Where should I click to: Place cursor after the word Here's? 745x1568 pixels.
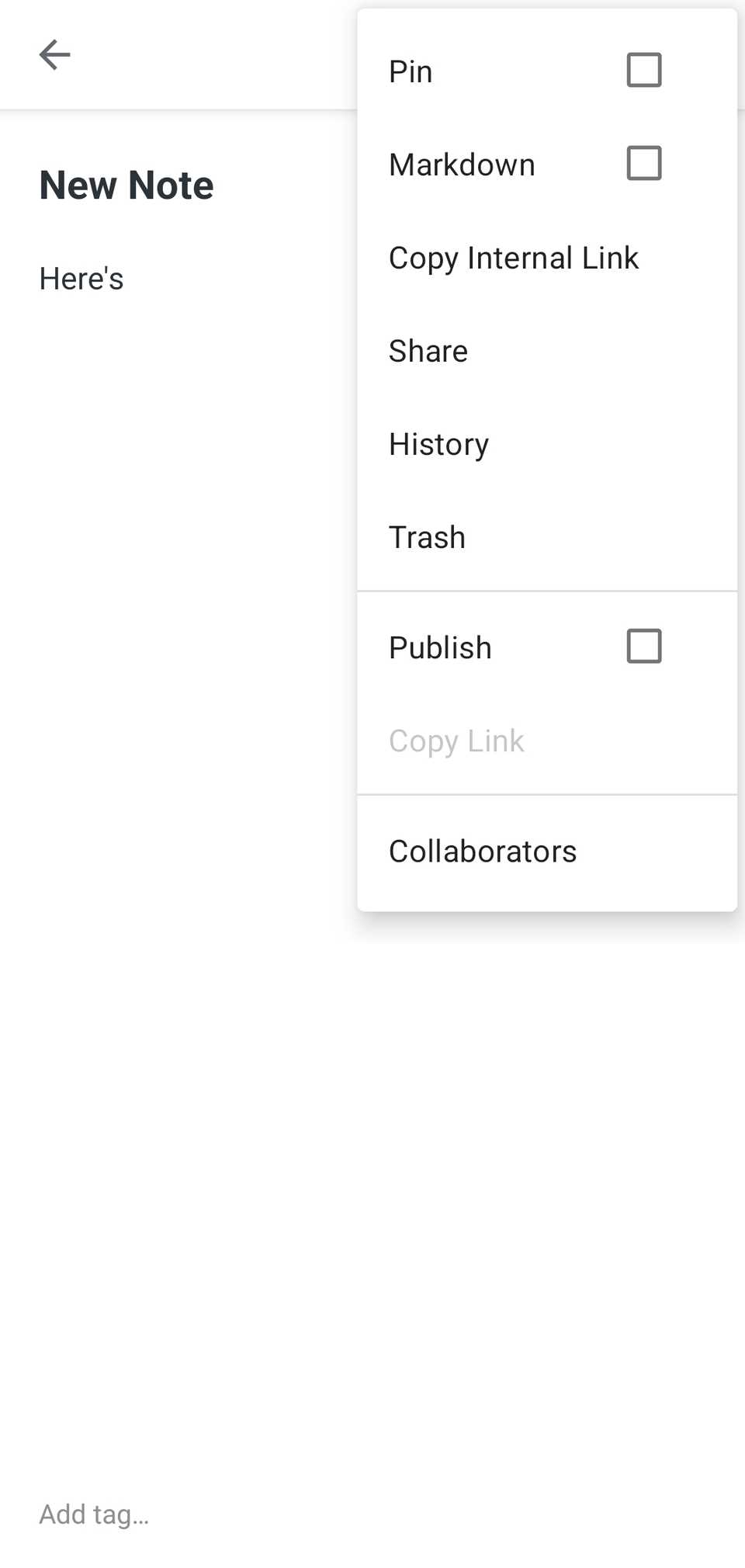pyautogui.click(x=124, y=278)
